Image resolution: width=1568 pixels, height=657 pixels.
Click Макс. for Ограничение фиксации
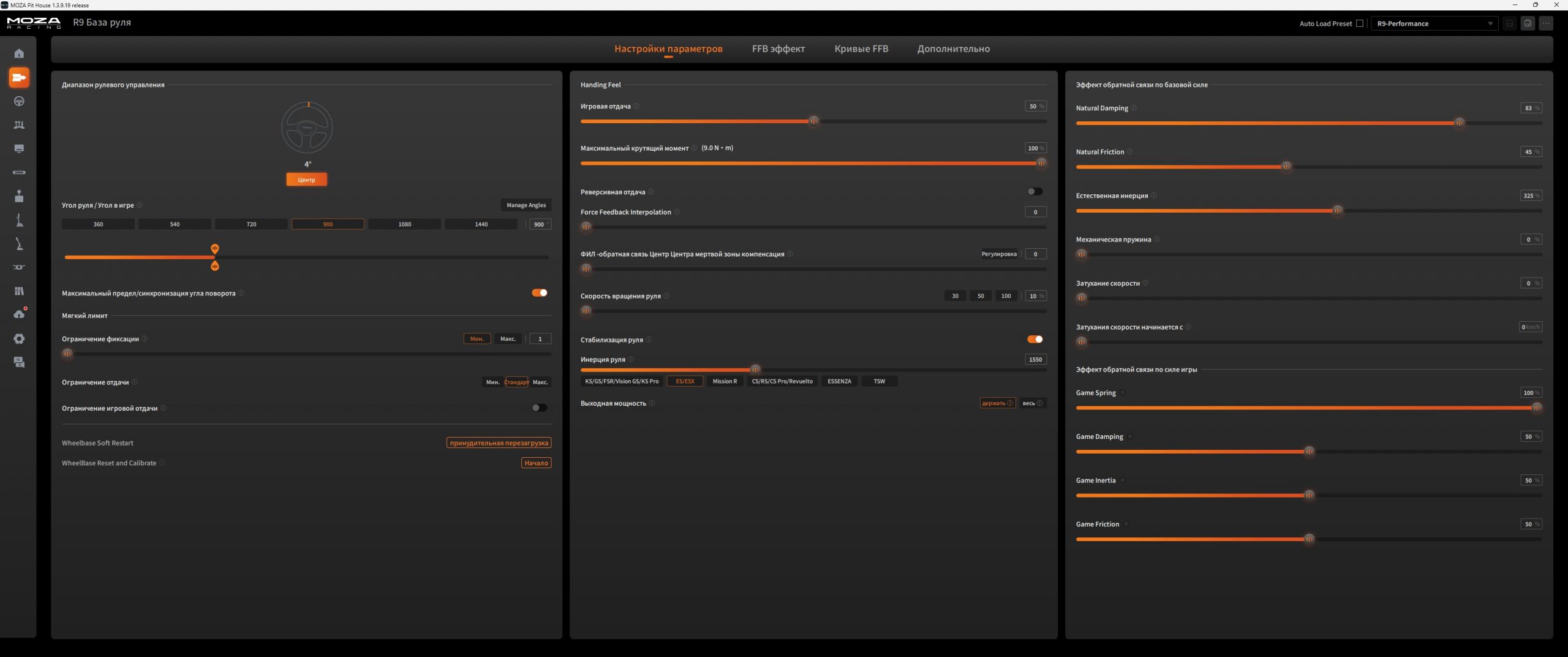pyautogui.click(x=508, y=339)
